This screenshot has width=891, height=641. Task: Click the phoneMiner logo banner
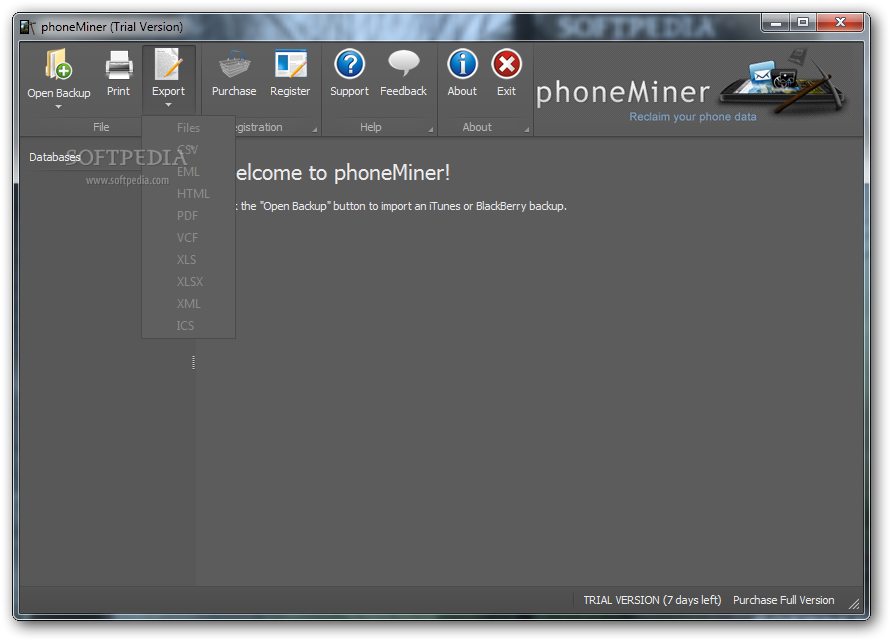[694, 87]
